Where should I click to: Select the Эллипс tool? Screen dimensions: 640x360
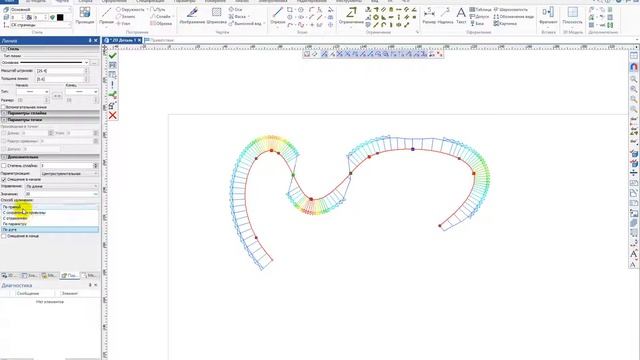[126, 16]
